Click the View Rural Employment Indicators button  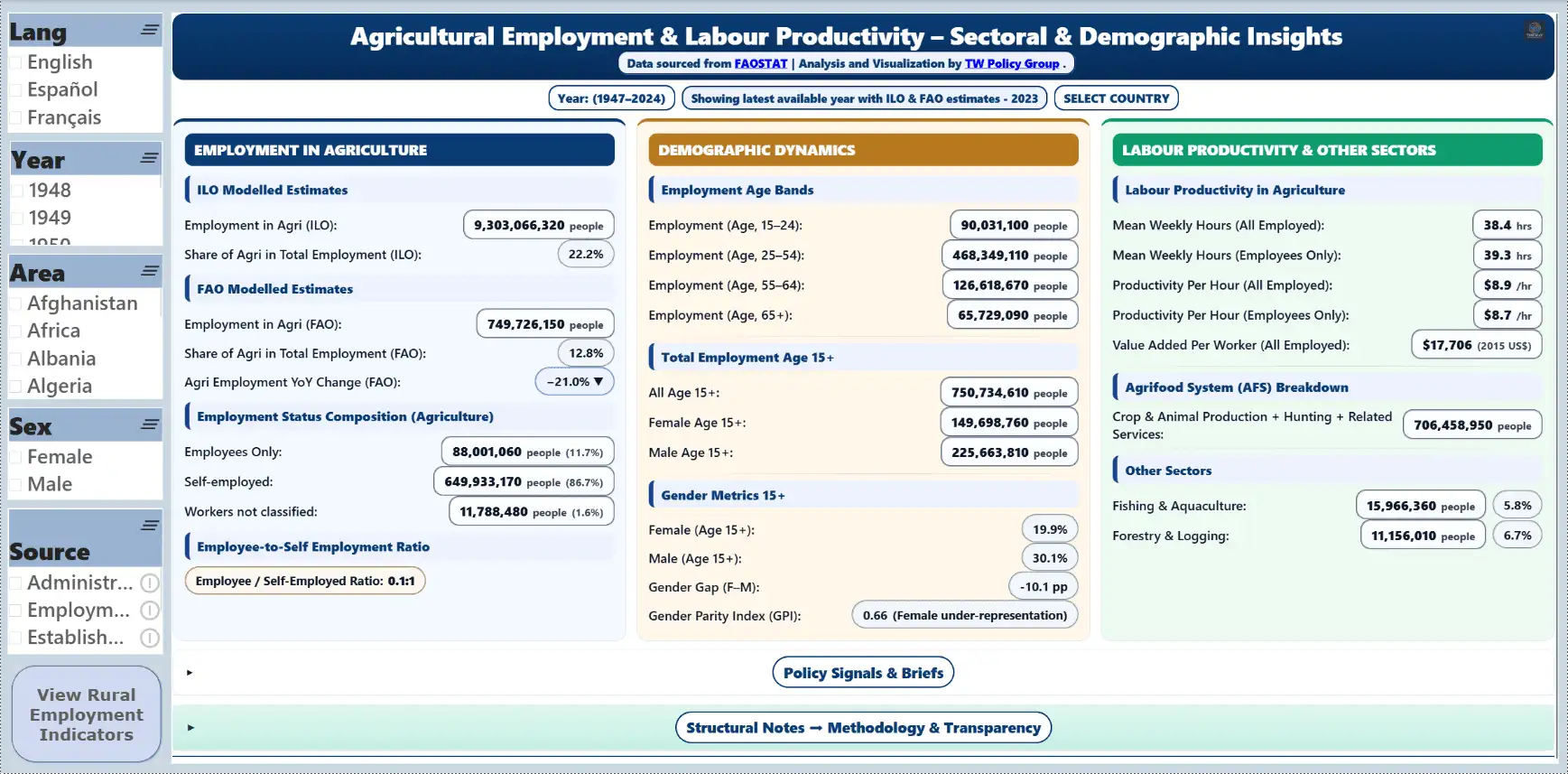(87, 714)
